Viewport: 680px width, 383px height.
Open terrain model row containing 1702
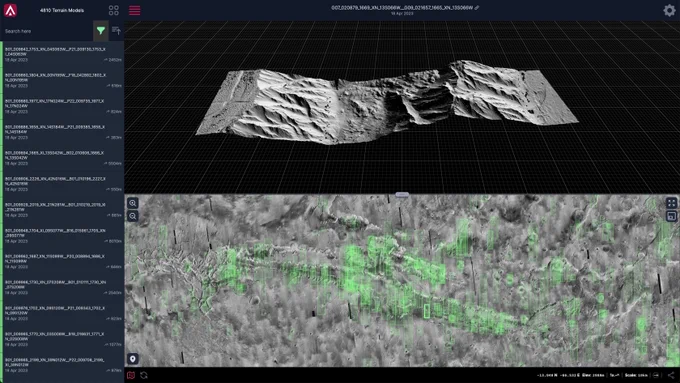pyautogui.click(x=63, y=313)
